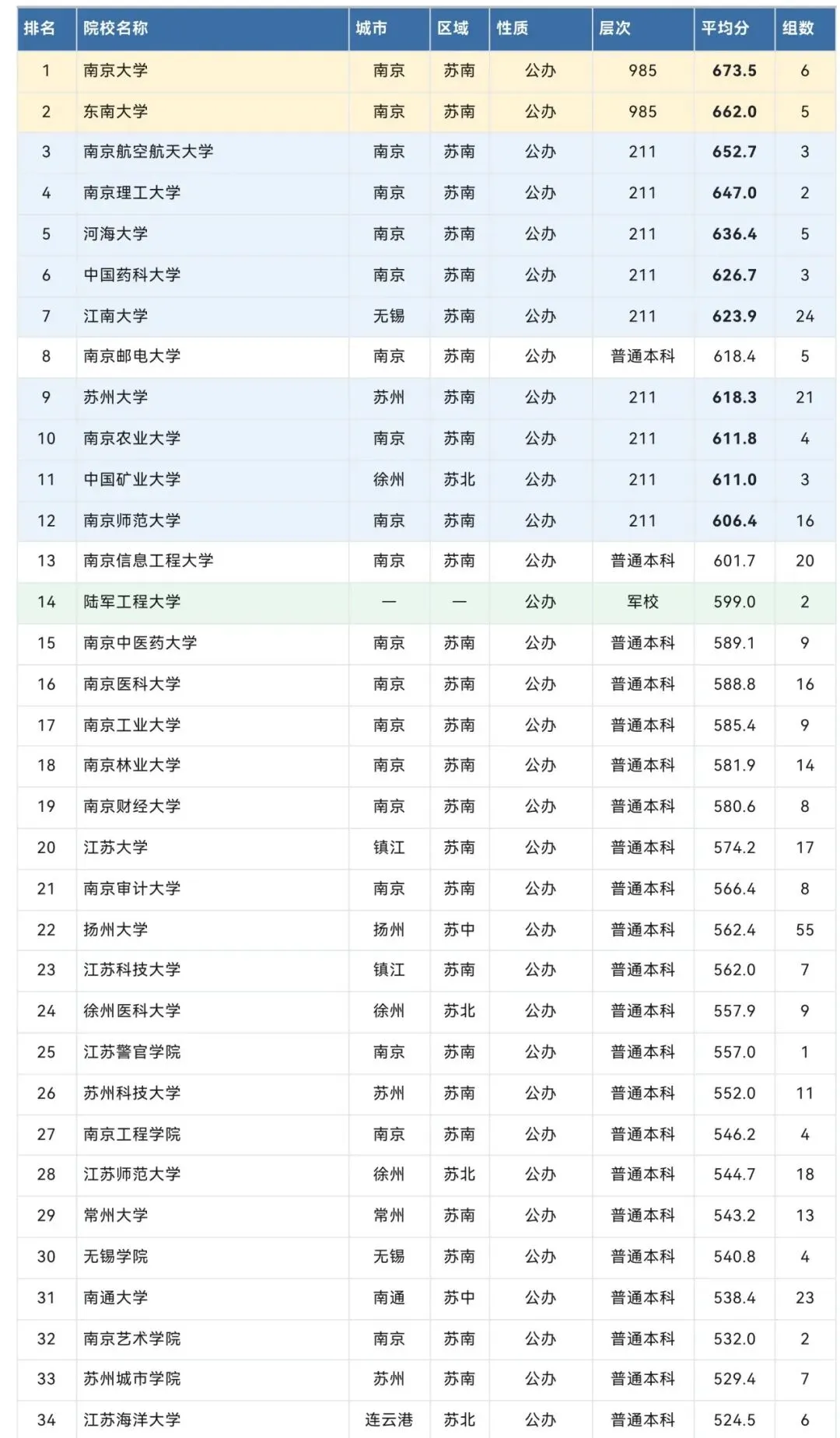Image resolution: width=840 pixels, height=1438 pixels.
Task: Select the 江苏海洋大学 cell
Action: coord(212,1421)
